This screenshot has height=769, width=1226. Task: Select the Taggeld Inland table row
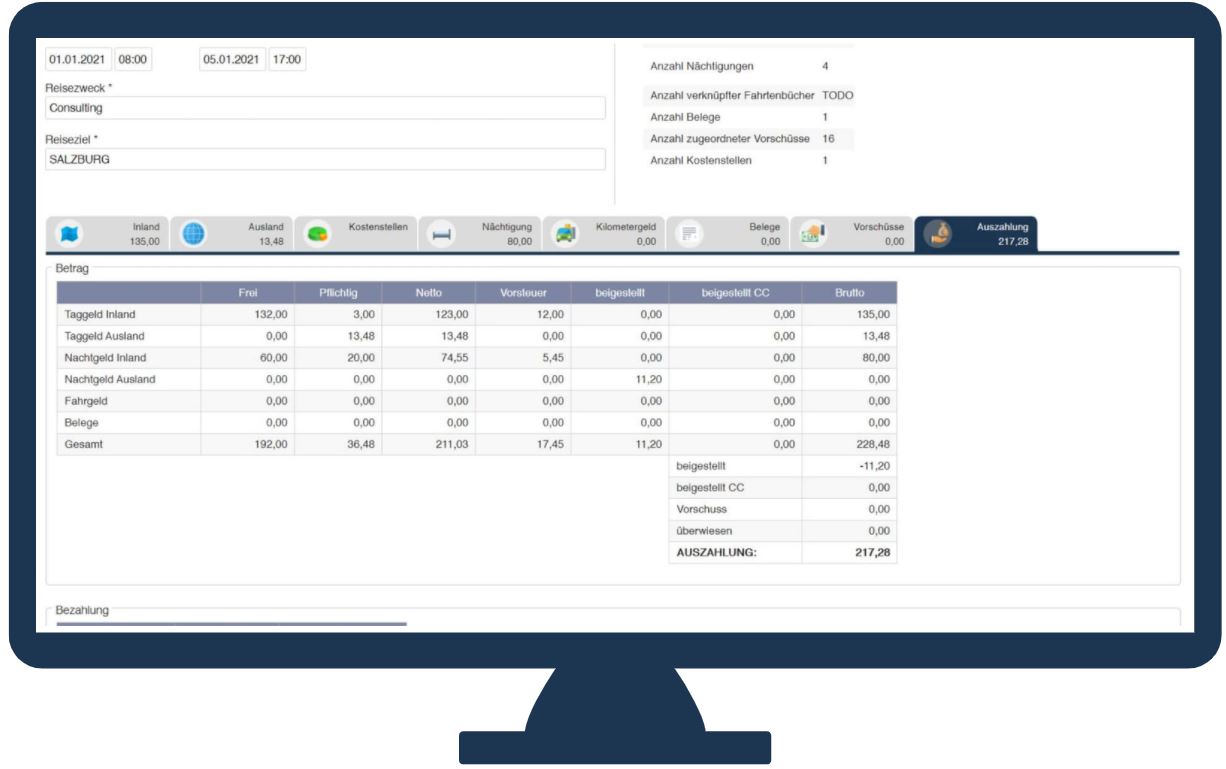[128, 315]
